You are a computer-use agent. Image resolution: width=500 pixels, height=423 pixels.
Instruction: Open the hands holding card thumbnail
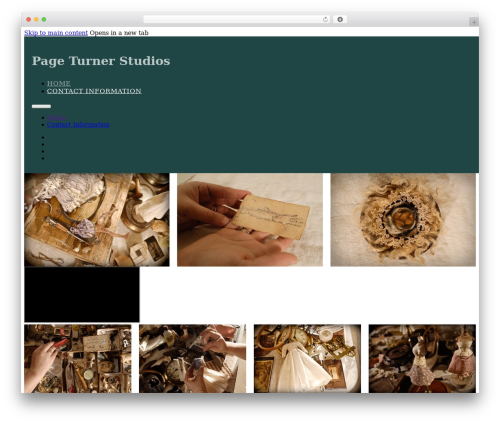[x=250, y=220]
